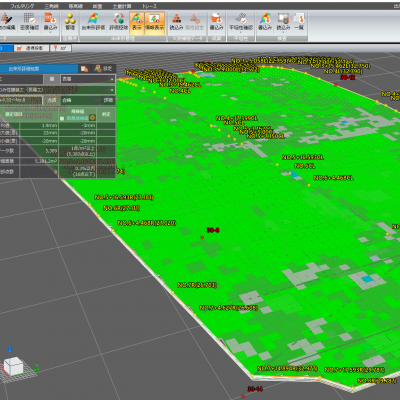400x400 pixels.
Task: Click the 30° view angle button
Action: [60, 48]
